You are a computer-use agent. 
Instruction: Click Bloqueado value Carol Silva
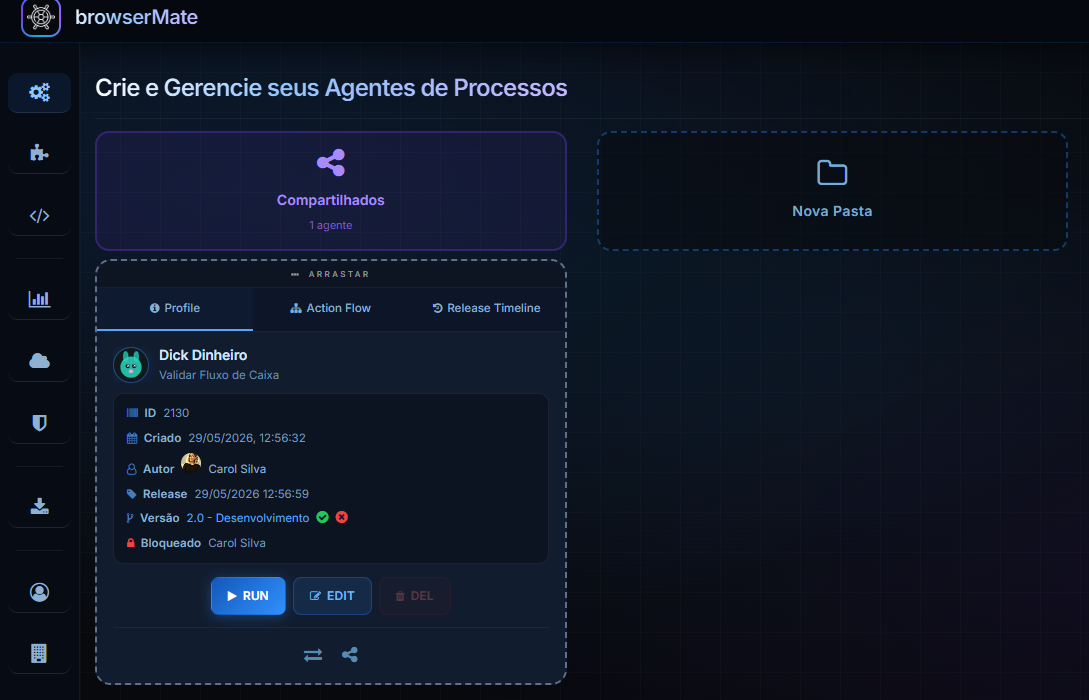pos(237,543)
